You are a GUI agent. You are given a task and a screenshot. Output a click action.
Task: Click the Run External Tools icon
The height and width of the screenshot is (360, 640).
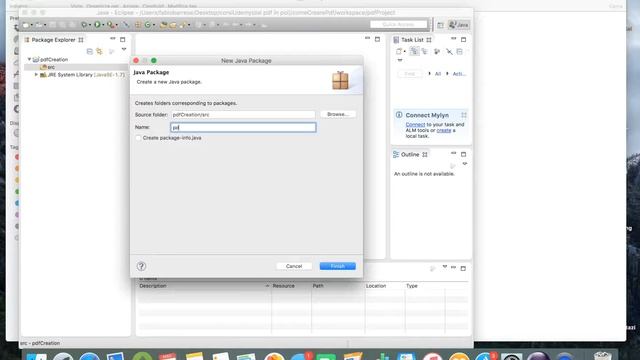(x=110, y=24)
